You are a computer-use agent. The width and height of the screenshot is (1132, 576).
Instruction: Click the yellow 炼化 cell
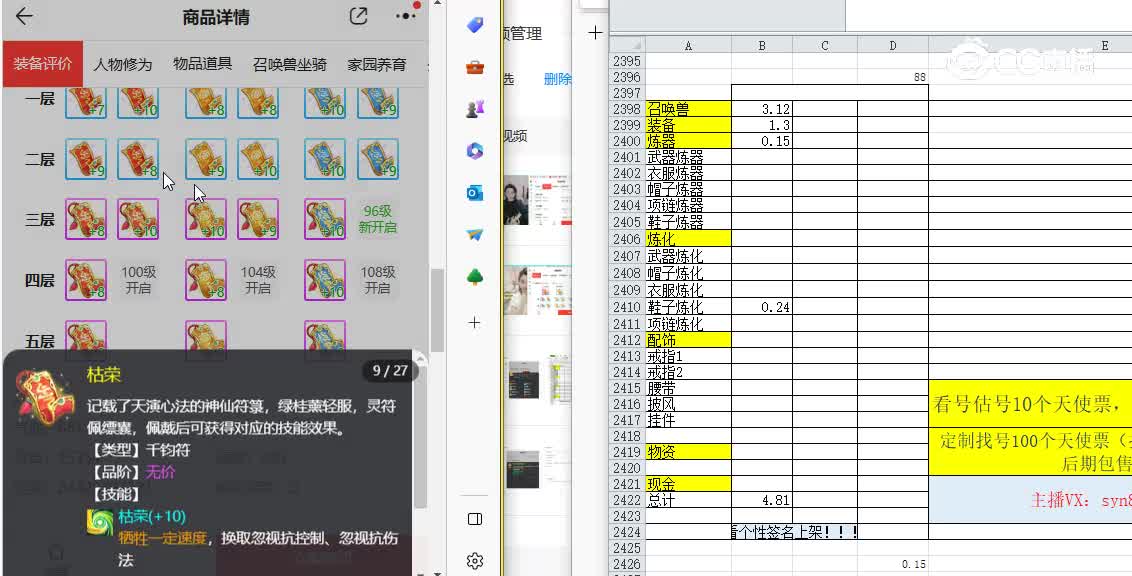point(688,238)
